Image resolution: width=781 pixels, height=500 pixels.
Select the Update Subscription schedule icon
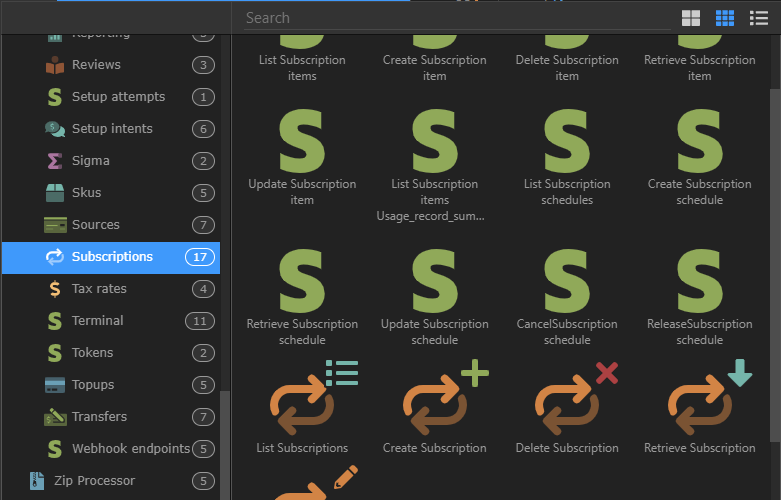click(435, 281)
